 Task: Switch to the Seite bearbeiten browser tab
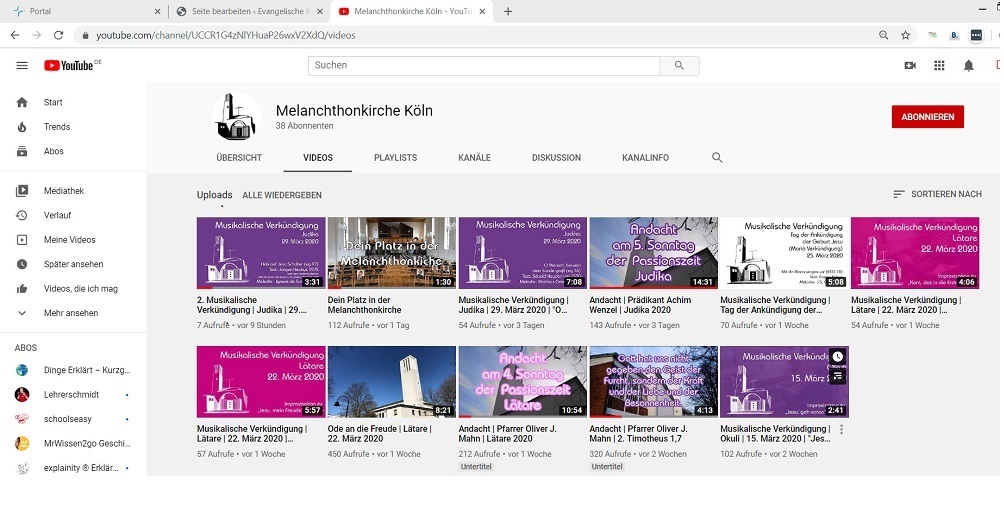250,12
